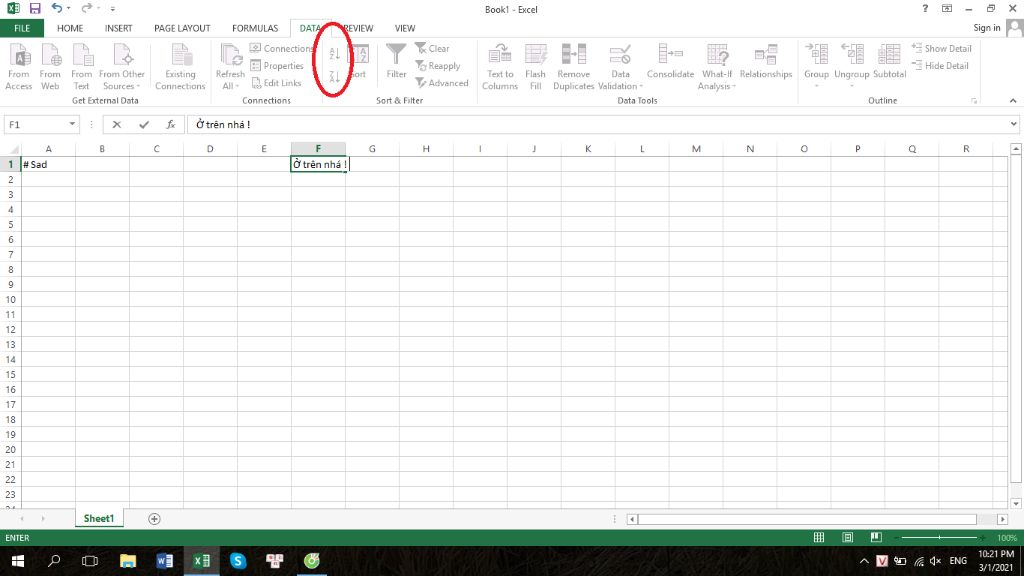
Task: Open Edit Links dialog
Action: (x=277, y=83)
